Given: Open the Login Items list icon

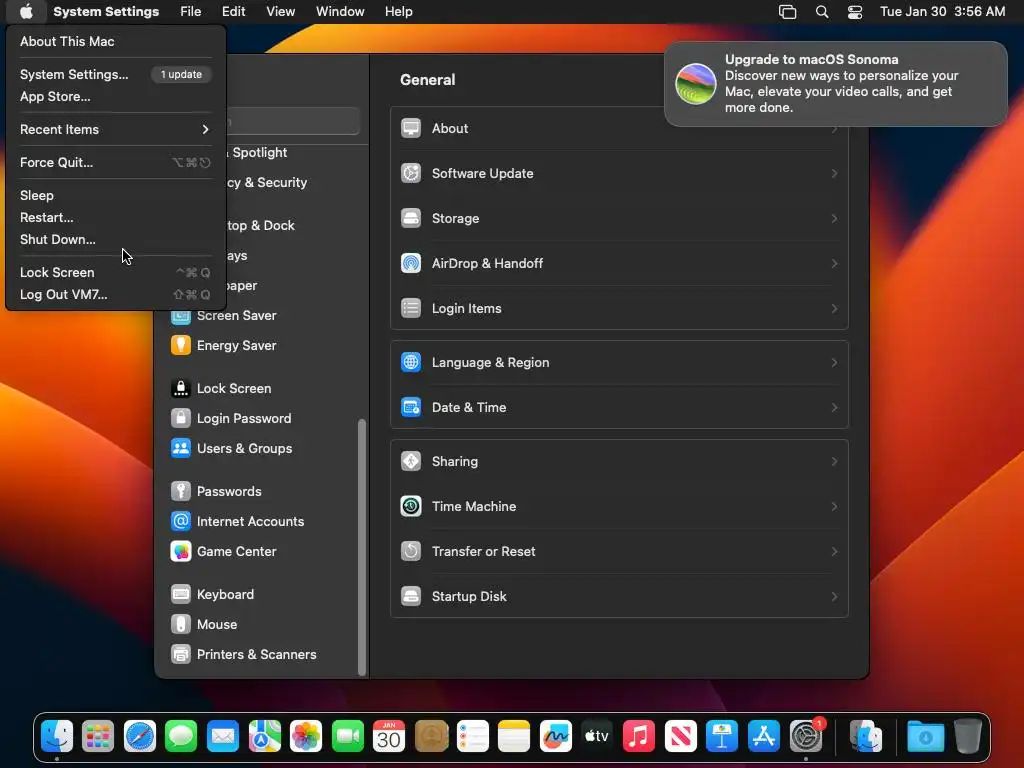Looking at the screenshot, I should 411,308.
